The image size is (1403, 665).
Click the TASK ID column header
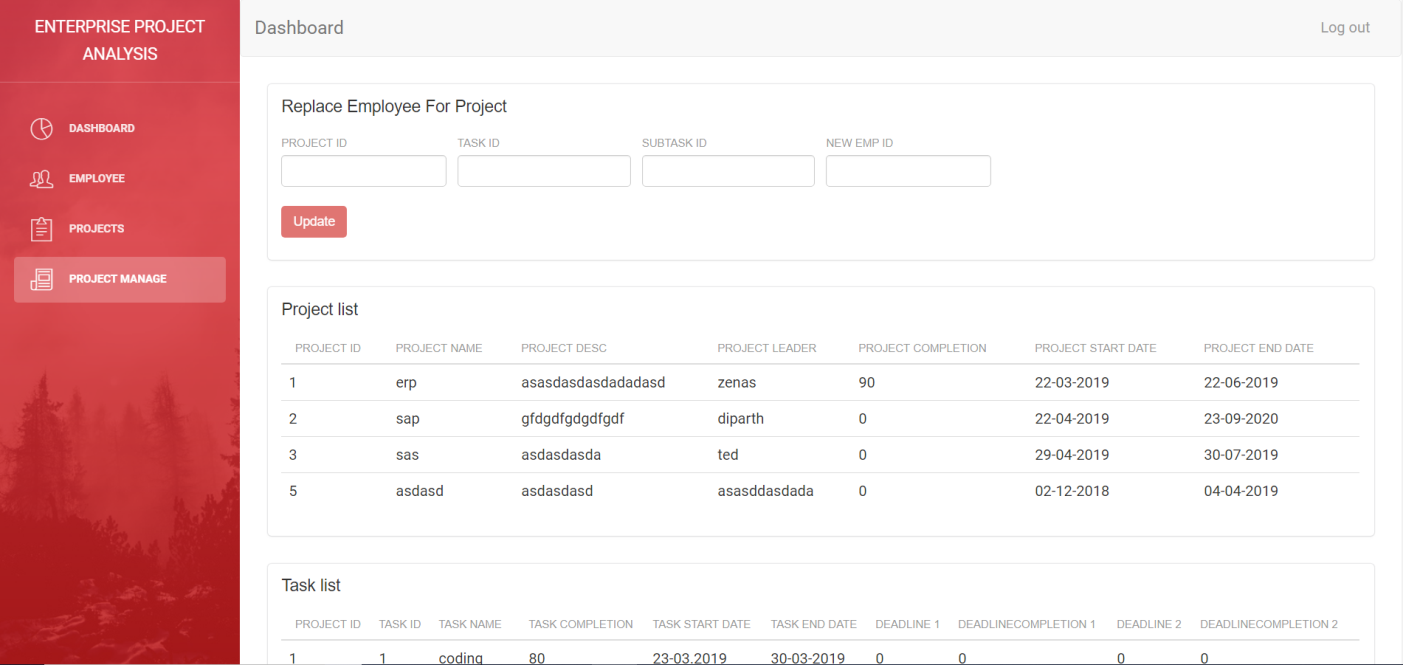click(400, 624)
